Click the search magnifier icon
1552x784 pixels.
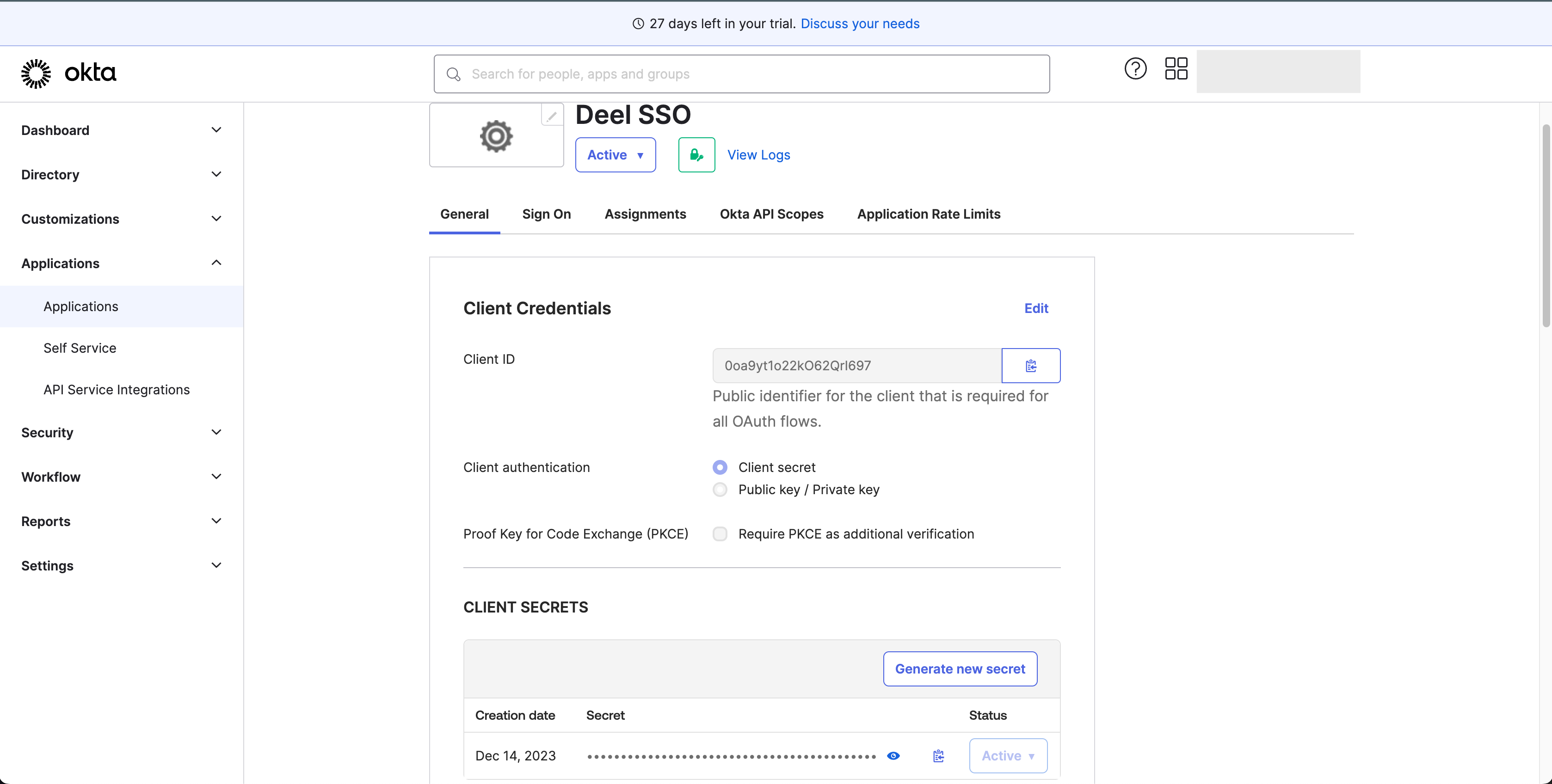pos(453,74)
